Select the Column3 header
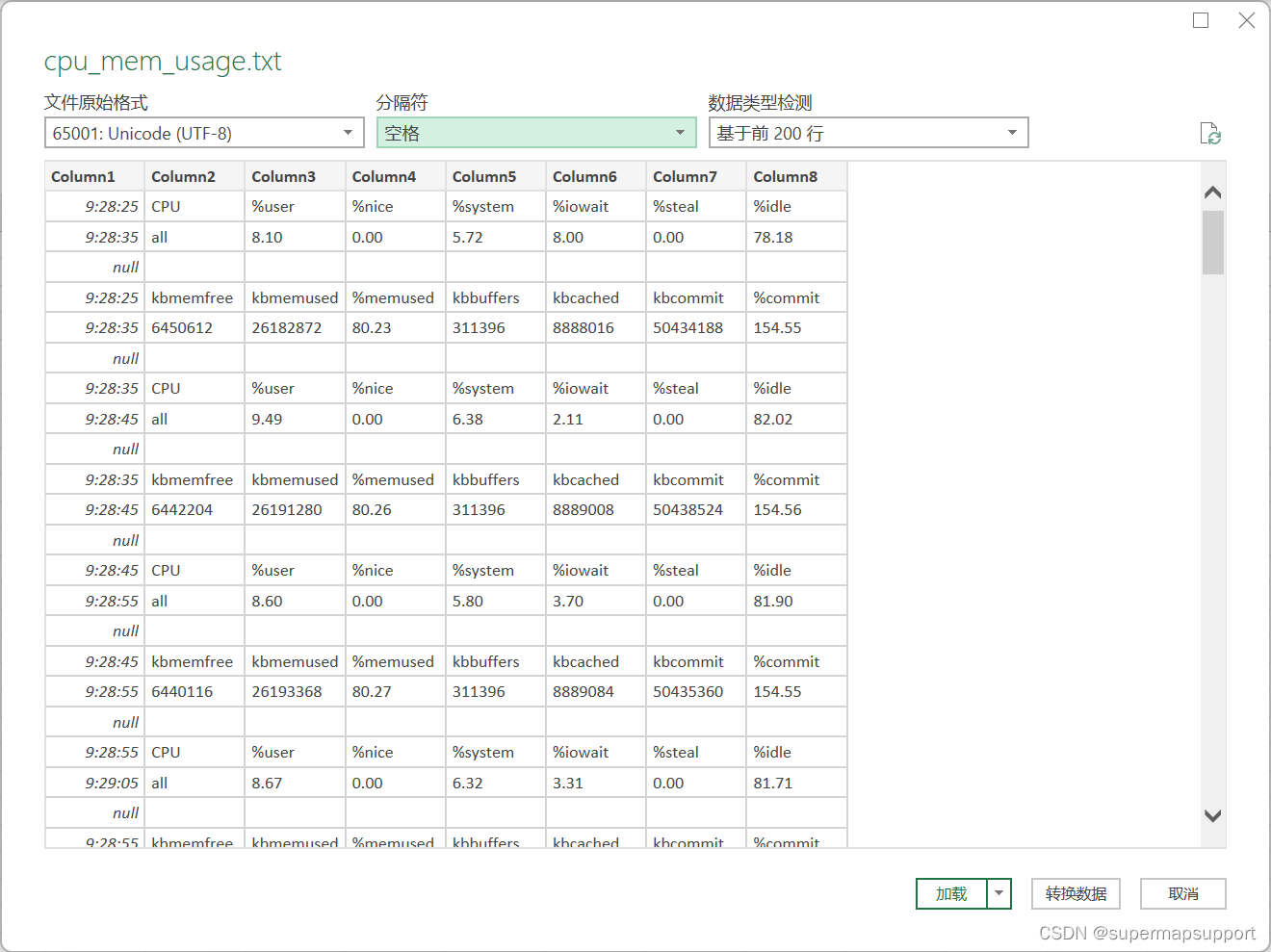Image resolution: width=1271 pixels, height=952 pixels. [x=295, y=176]
